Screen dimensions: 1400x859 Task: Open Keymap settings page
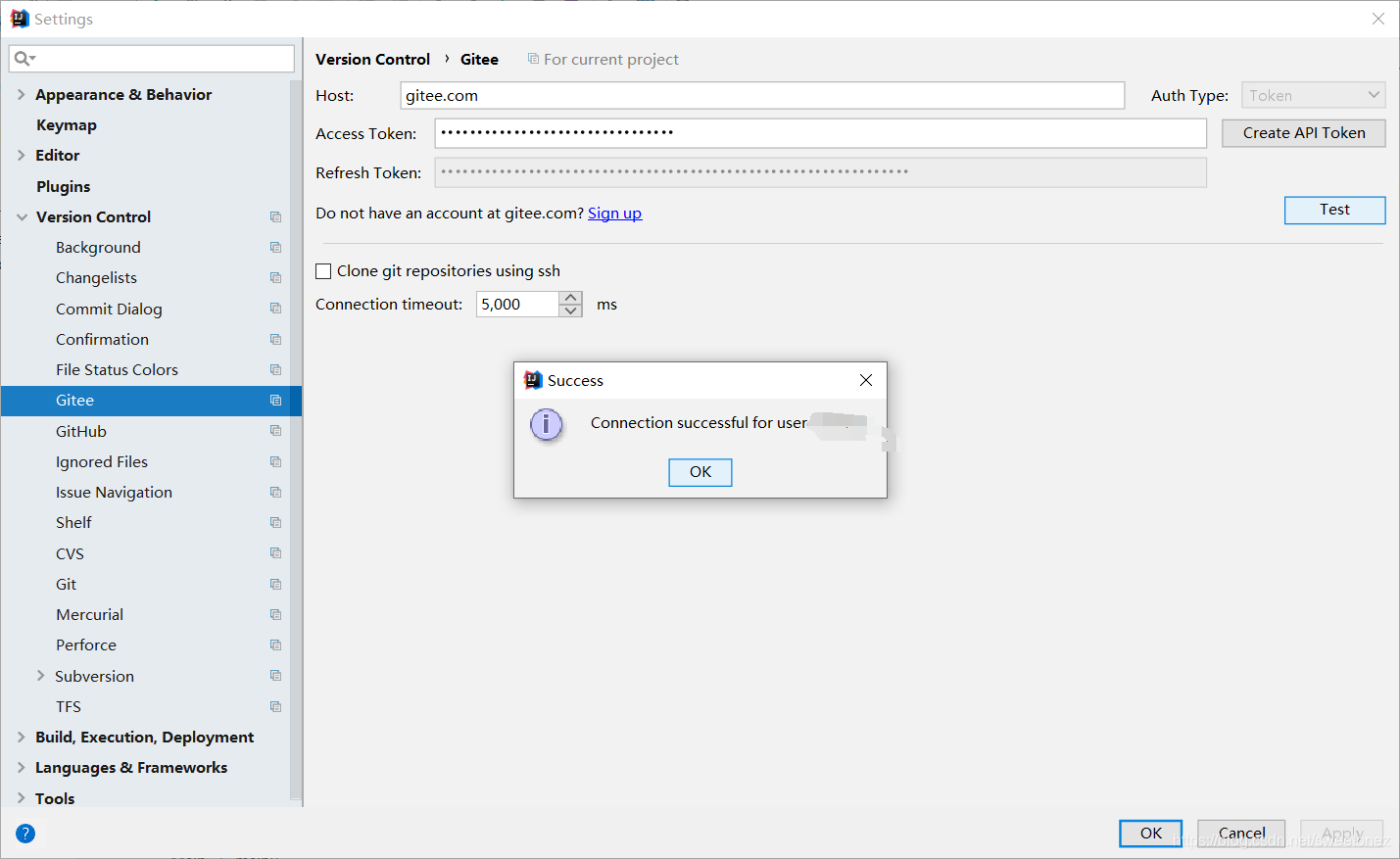(67, 124)
